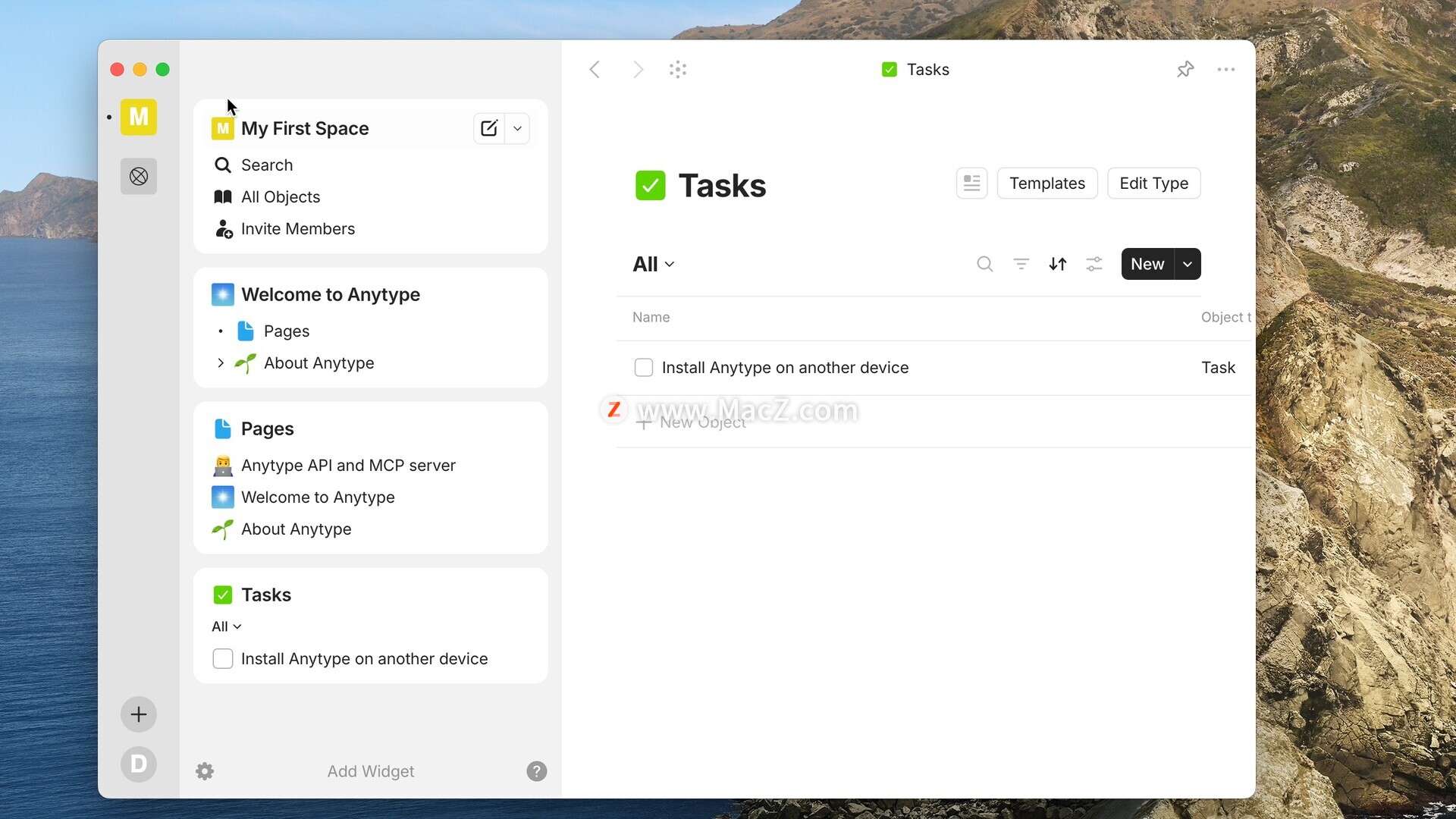Open the New button dropdown arrow
The width and height of the screenshot is (1456, 819).
coord(1188,264)
